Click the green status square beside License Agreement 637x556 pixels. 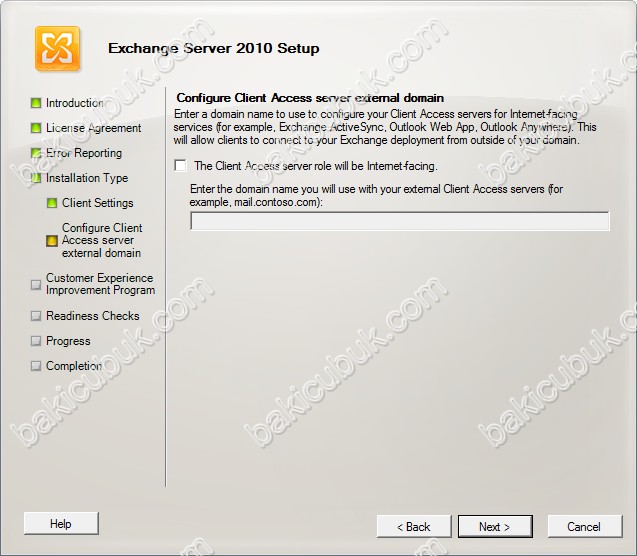pyautogui.click(x=36, y=128)
